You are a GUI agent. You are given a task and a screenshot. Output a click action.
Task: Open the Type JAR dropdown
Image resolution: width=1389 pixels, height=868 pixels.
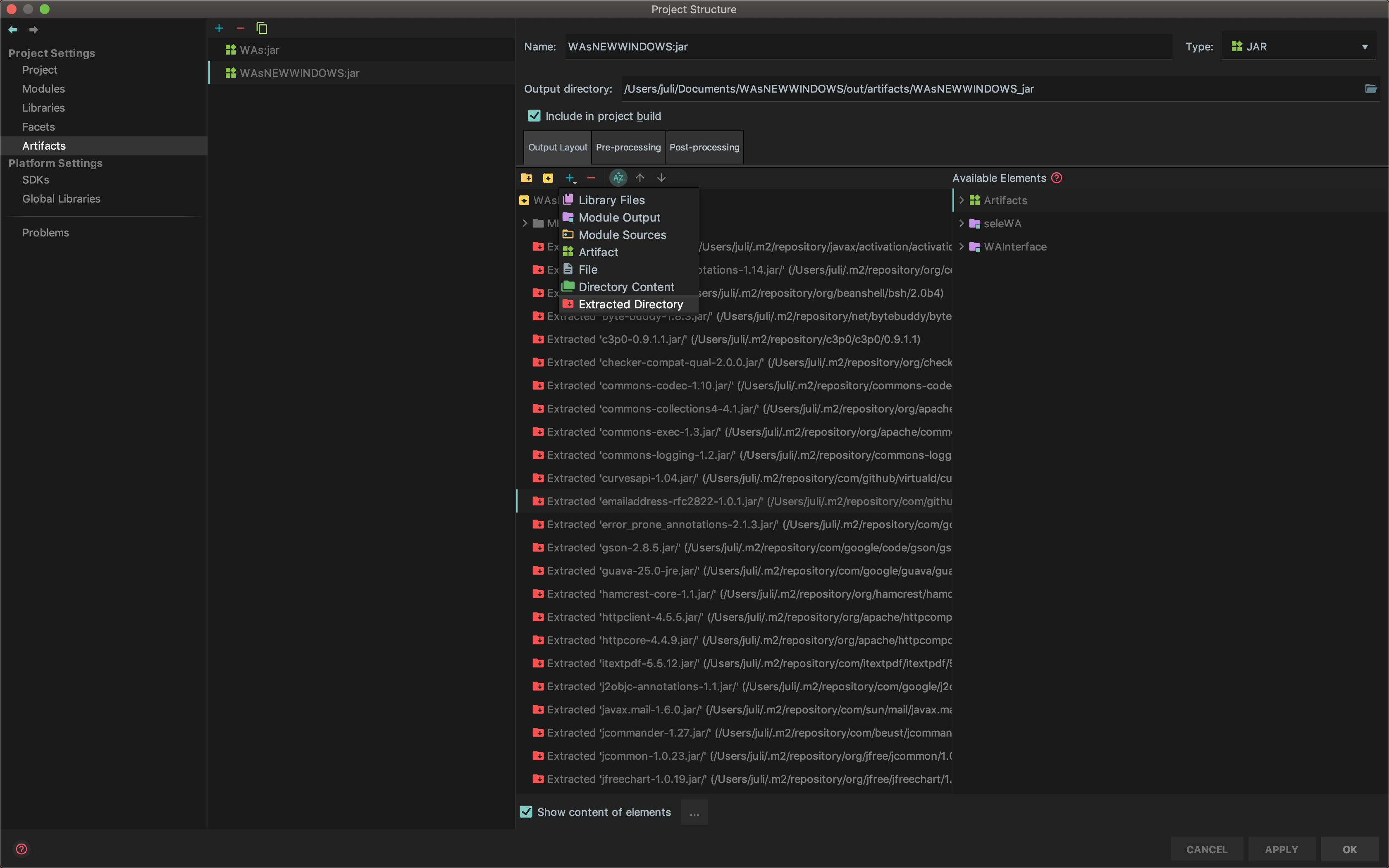[1299, 46]
